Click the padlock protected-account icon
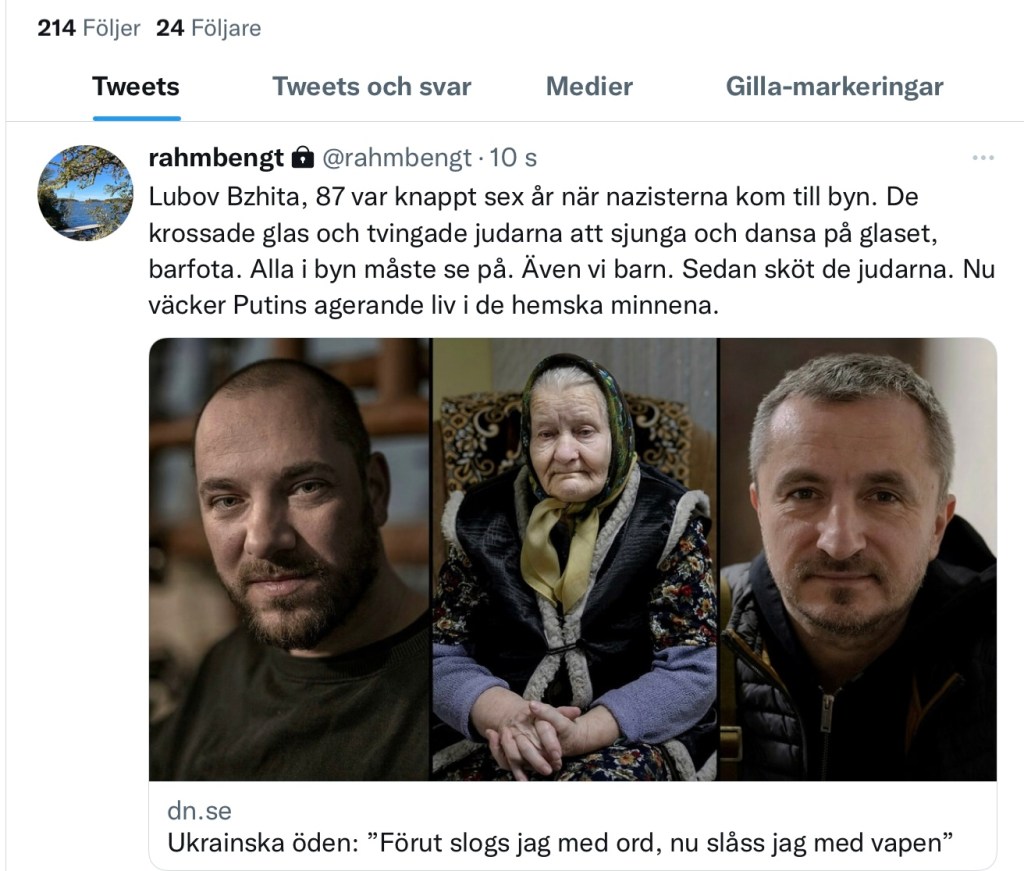The image size is (1024, 871). pyautogui.click(x=302, y=157)
